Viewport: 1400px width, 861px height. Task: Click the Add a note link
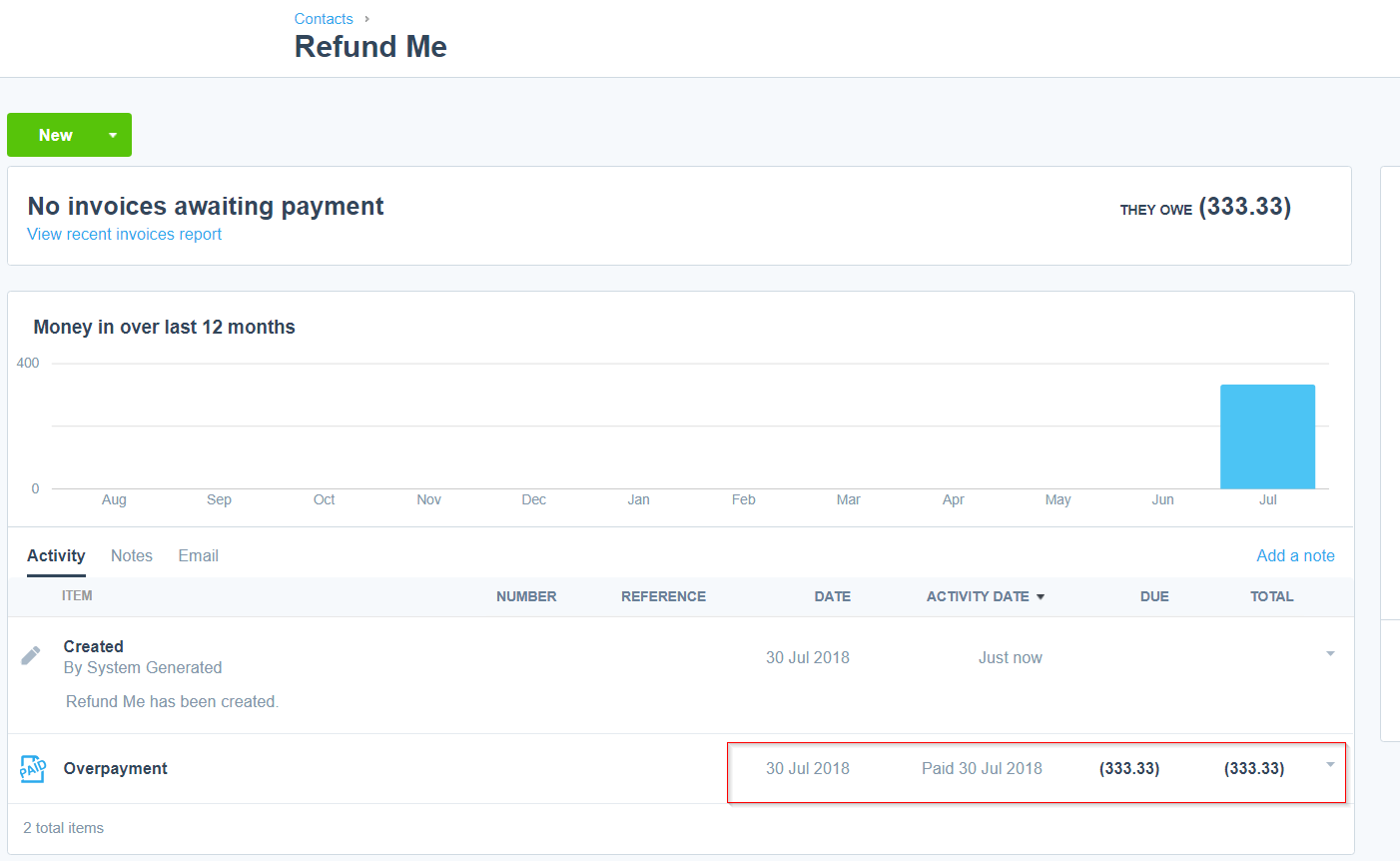[1295, 556]
